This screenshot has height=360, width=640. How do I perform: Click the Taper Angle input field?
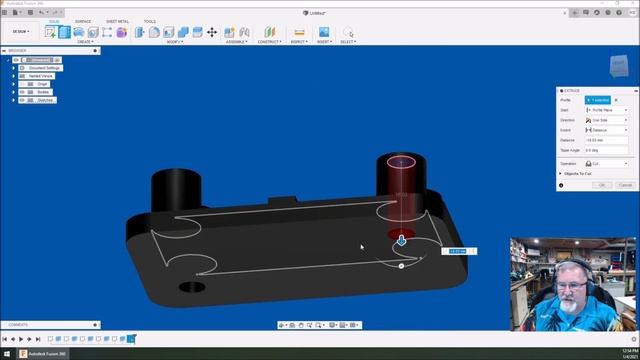(607, 150)
